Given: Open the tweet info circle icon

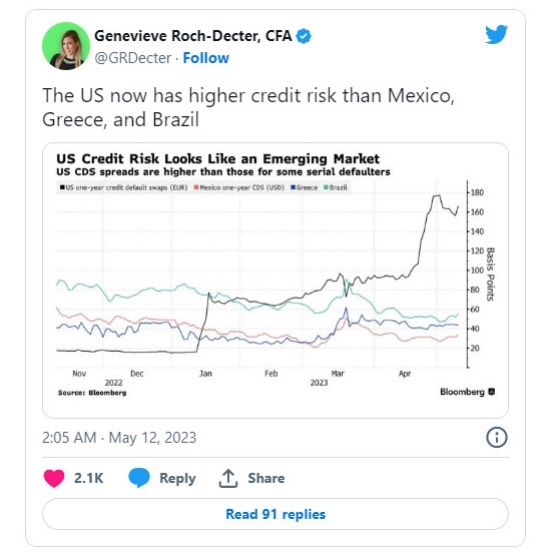Looking at the screenshot, I should point(496,437).
